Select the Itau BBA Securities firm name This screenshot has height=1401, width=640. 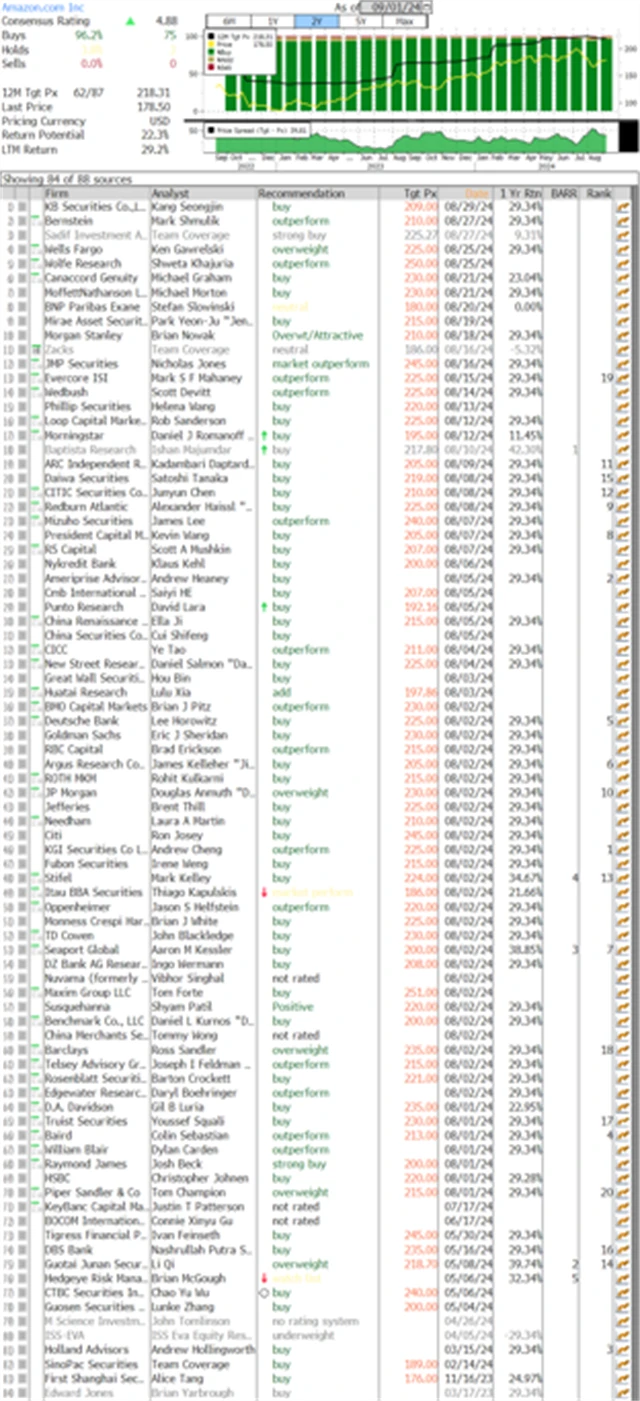(x=94, y=892)
